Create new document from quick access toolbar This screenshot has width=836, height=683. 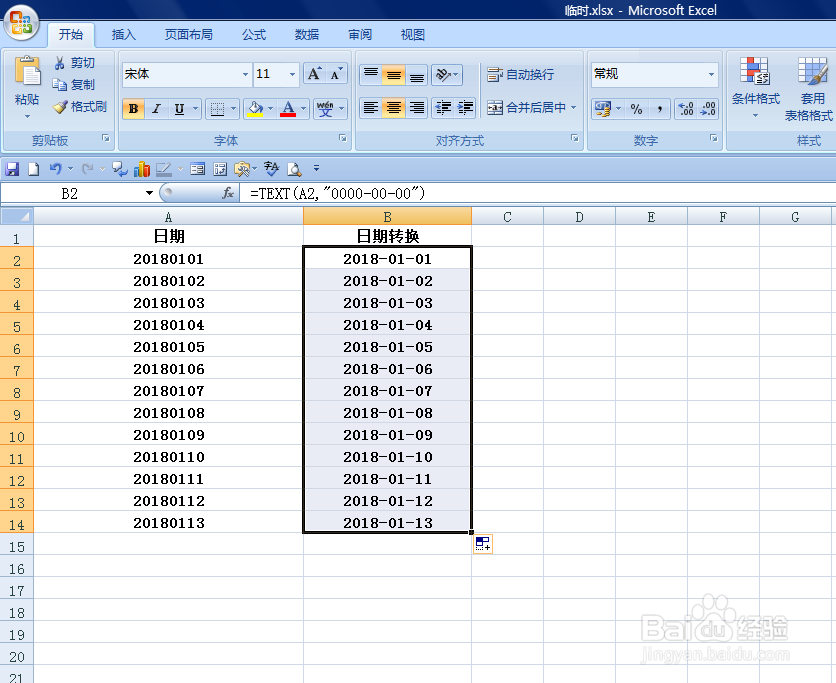click(33, 169)
